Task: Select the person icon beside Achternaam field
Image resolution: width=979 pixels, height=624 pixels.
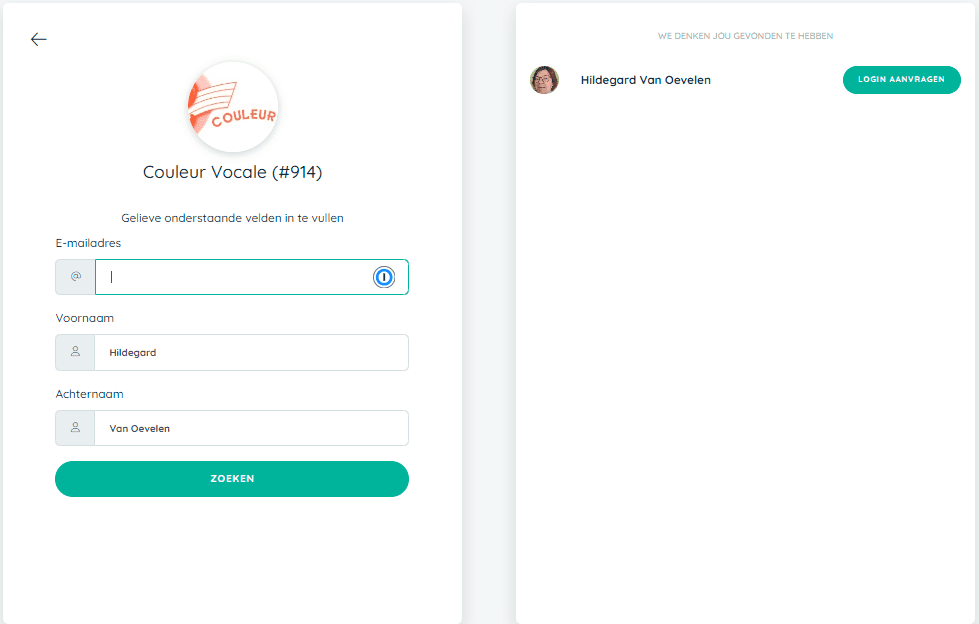Action: coord(76,428)
